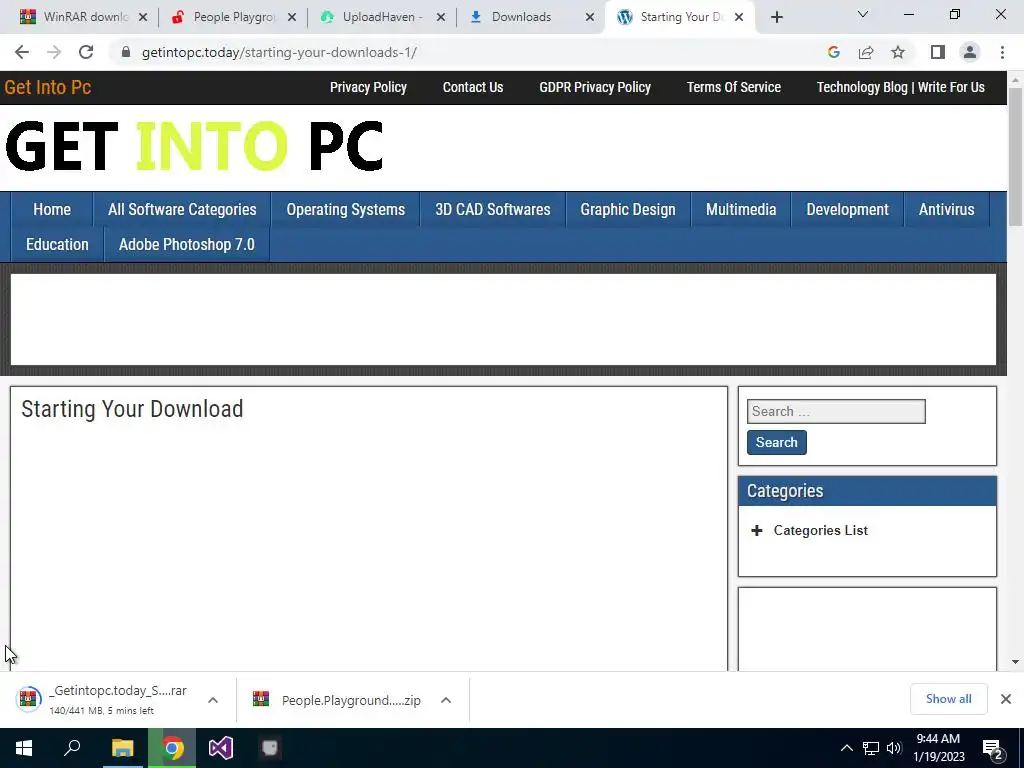The height and width of the screenshot is (768, 1024).
Task: Open the notification center icon
Action: click(x=993, y=750)
